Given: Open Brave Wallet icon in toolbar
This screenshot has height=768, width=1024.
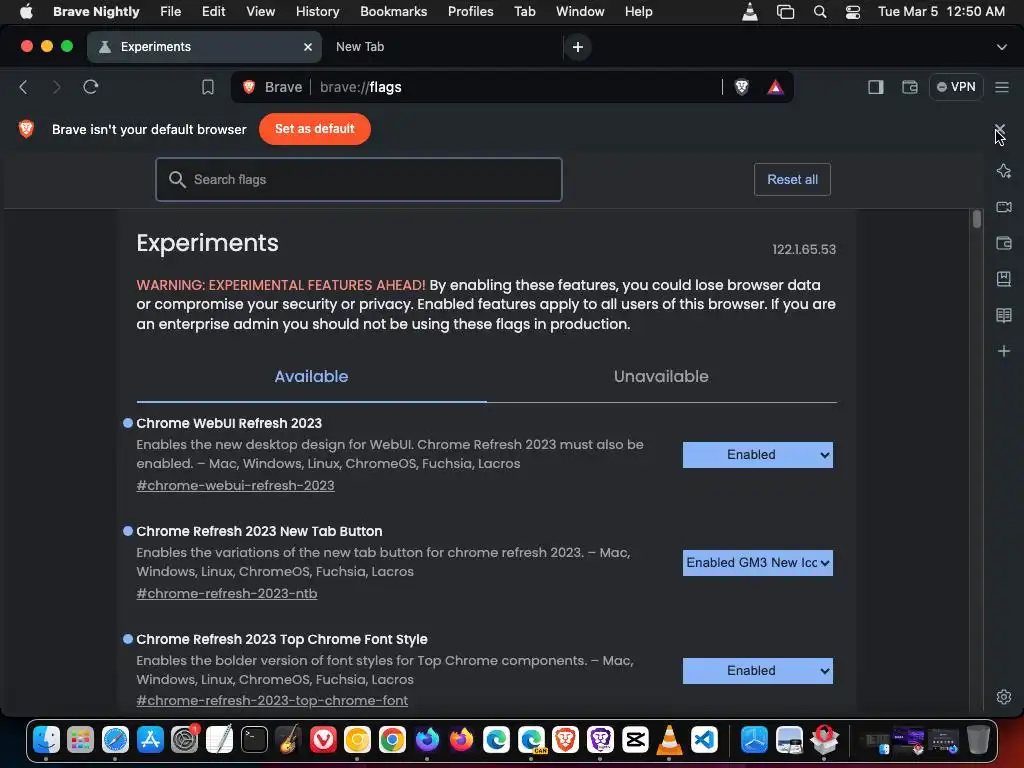Looking at the screenshot, I should pyautogui.click(x=910, y=87).
